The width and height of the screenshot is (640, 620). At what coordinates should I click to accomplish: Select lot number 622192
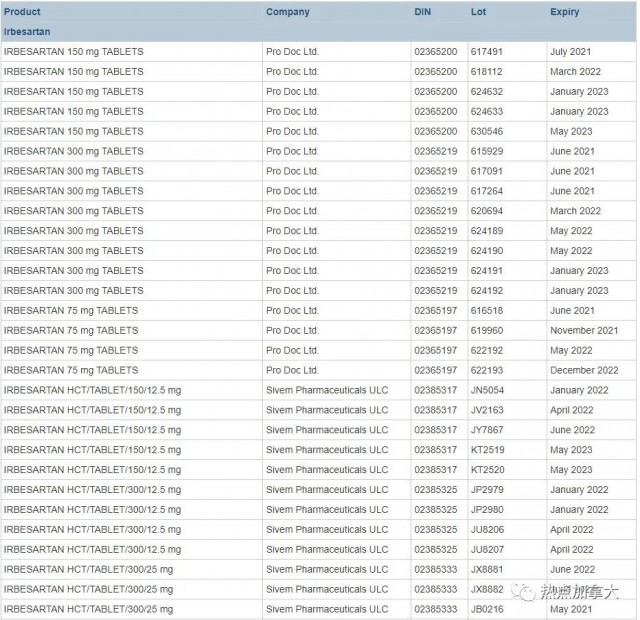pos(487,351)
